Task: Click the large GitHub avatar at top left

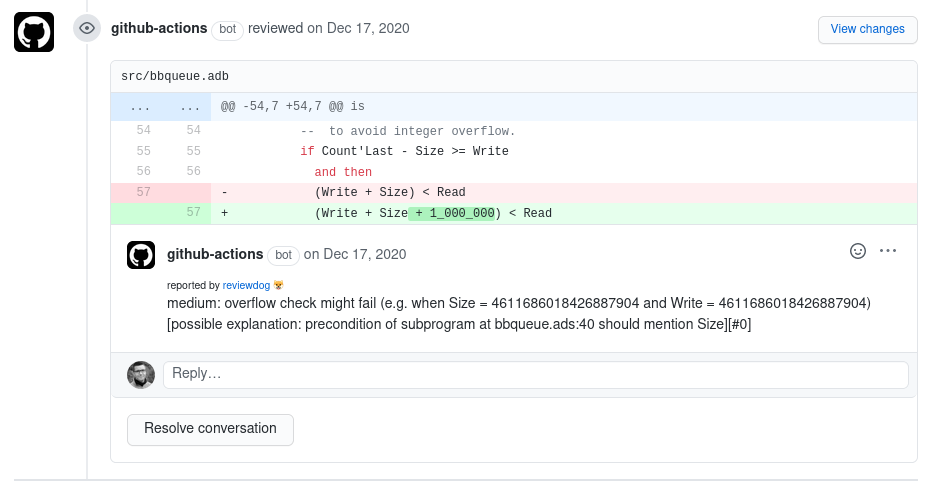Action: 34,33
